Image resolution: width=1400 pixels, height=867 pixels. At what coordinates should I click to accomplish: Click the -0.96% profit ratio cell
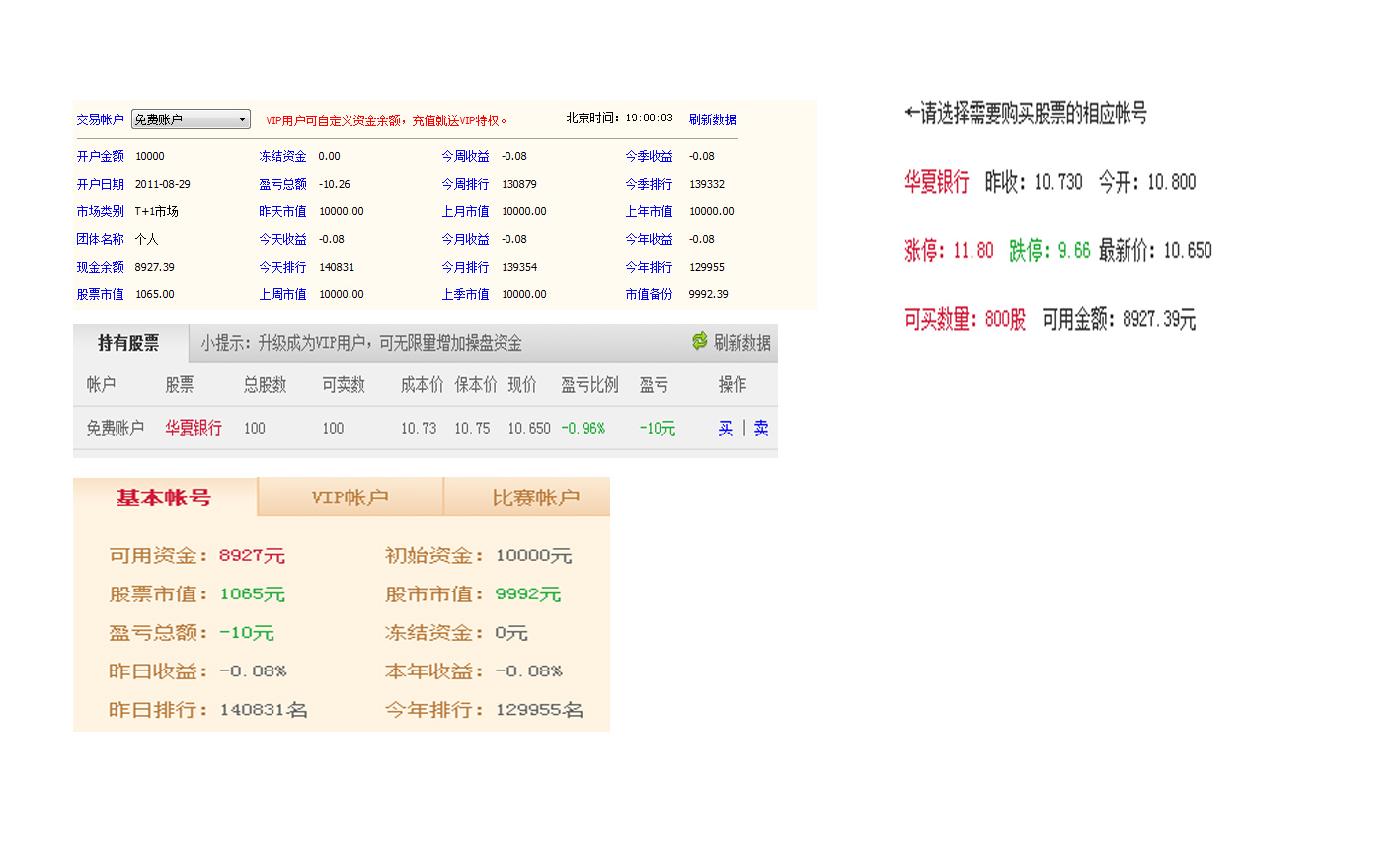(x=583, y=428)
